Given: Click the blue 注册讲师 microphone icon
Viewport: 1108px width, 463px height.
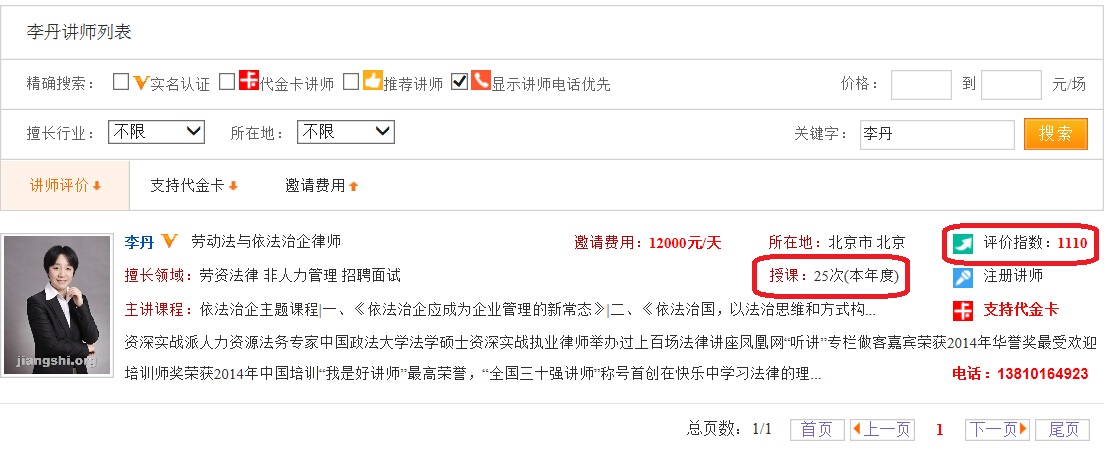Looking at the screenshot, I should [962, 277].
